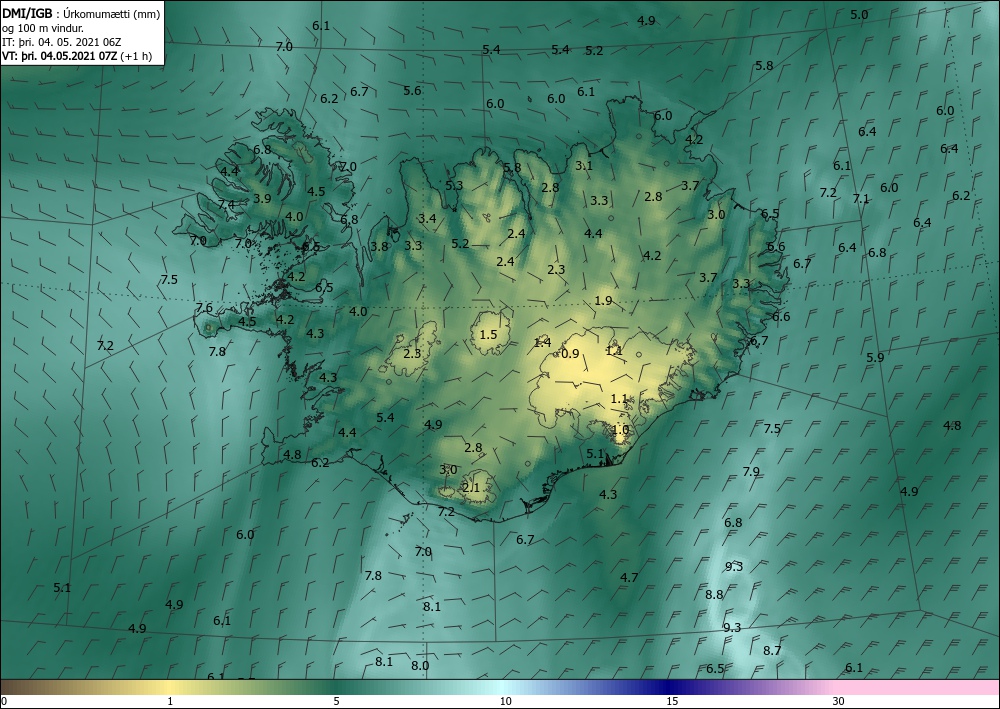Click the 8.0 value at the bottom
The height and width of the screenshot is (709, 1000).
click(x=420, y=666)
